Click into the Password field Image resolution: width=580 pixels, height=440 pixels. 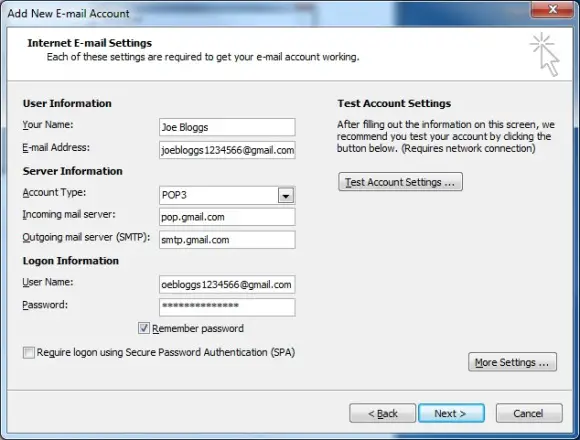(227, 307)
